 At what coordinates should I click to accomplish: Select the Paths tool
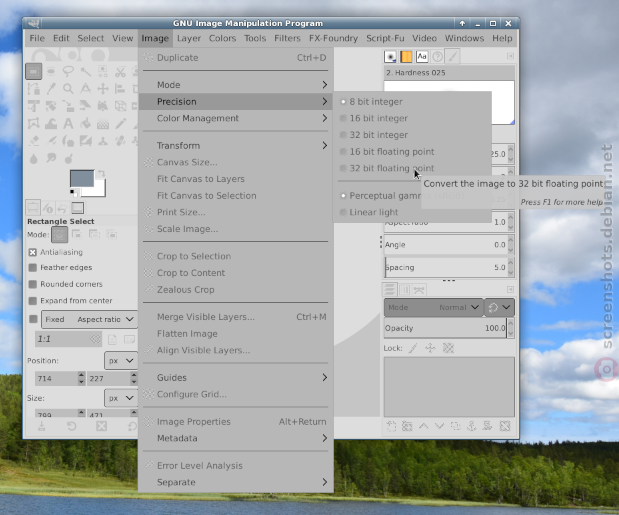point(34,89)
